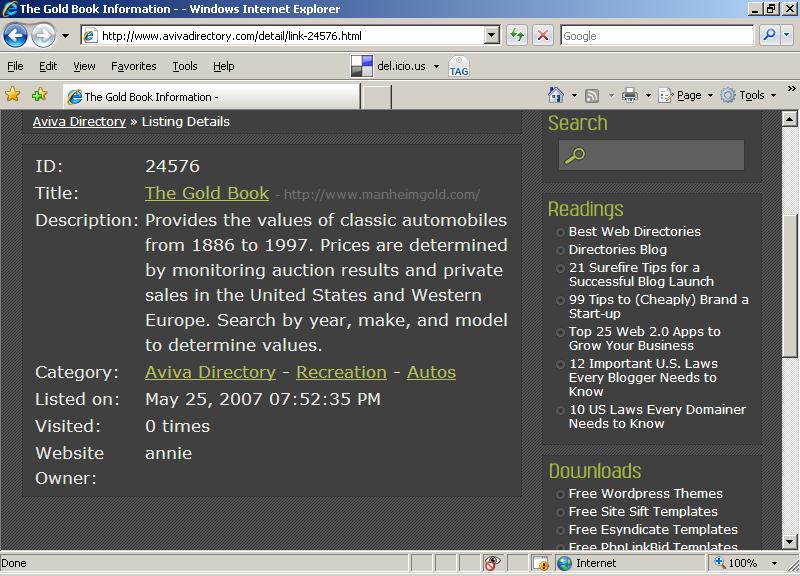Screen dimensions: 800x576
Task: Click Add to Favorites star-plus icon
Action: pyautogui.click(x=39, y=94)
